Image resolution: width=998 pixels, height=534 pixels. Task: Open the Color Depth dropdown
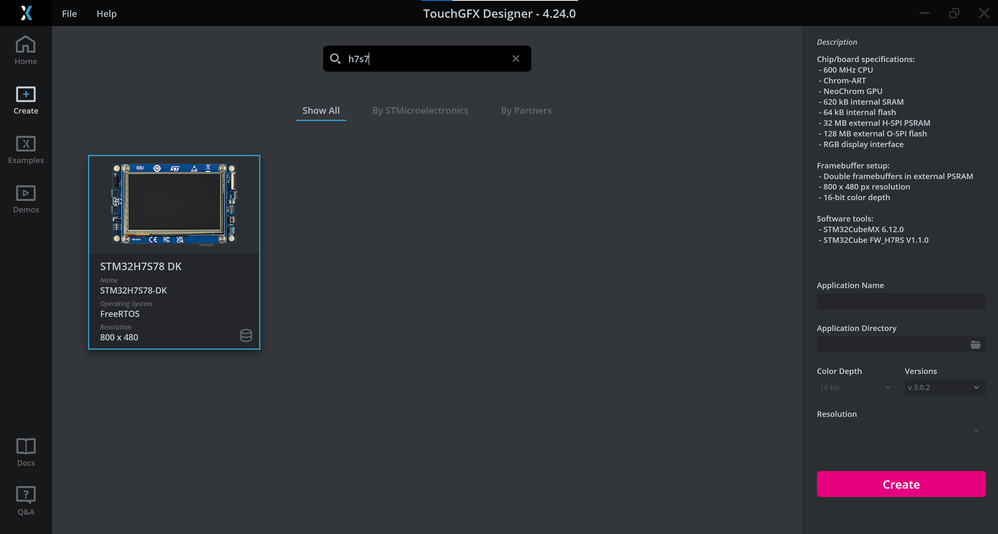tap(855, 387)
